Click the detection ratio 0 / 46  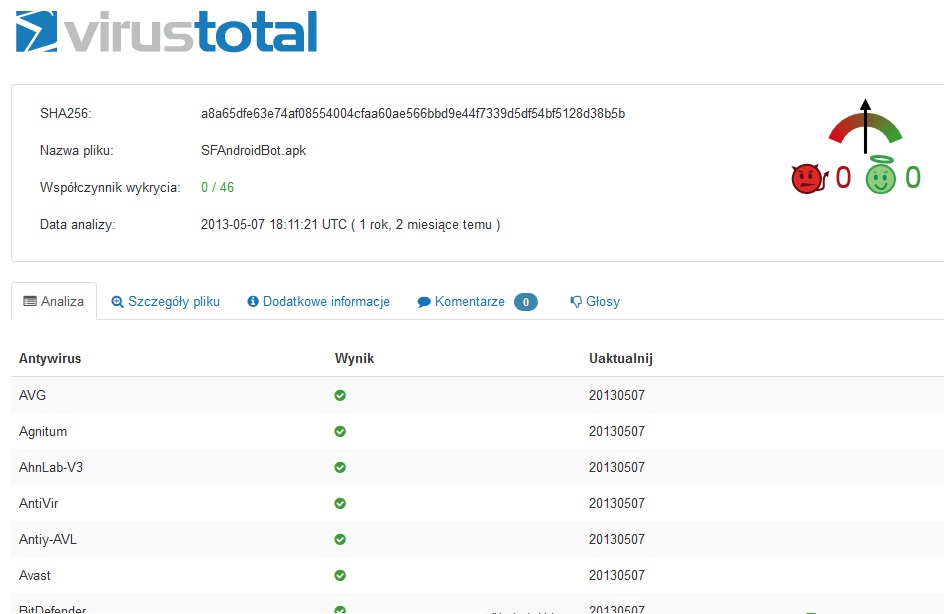coord(217,187)
